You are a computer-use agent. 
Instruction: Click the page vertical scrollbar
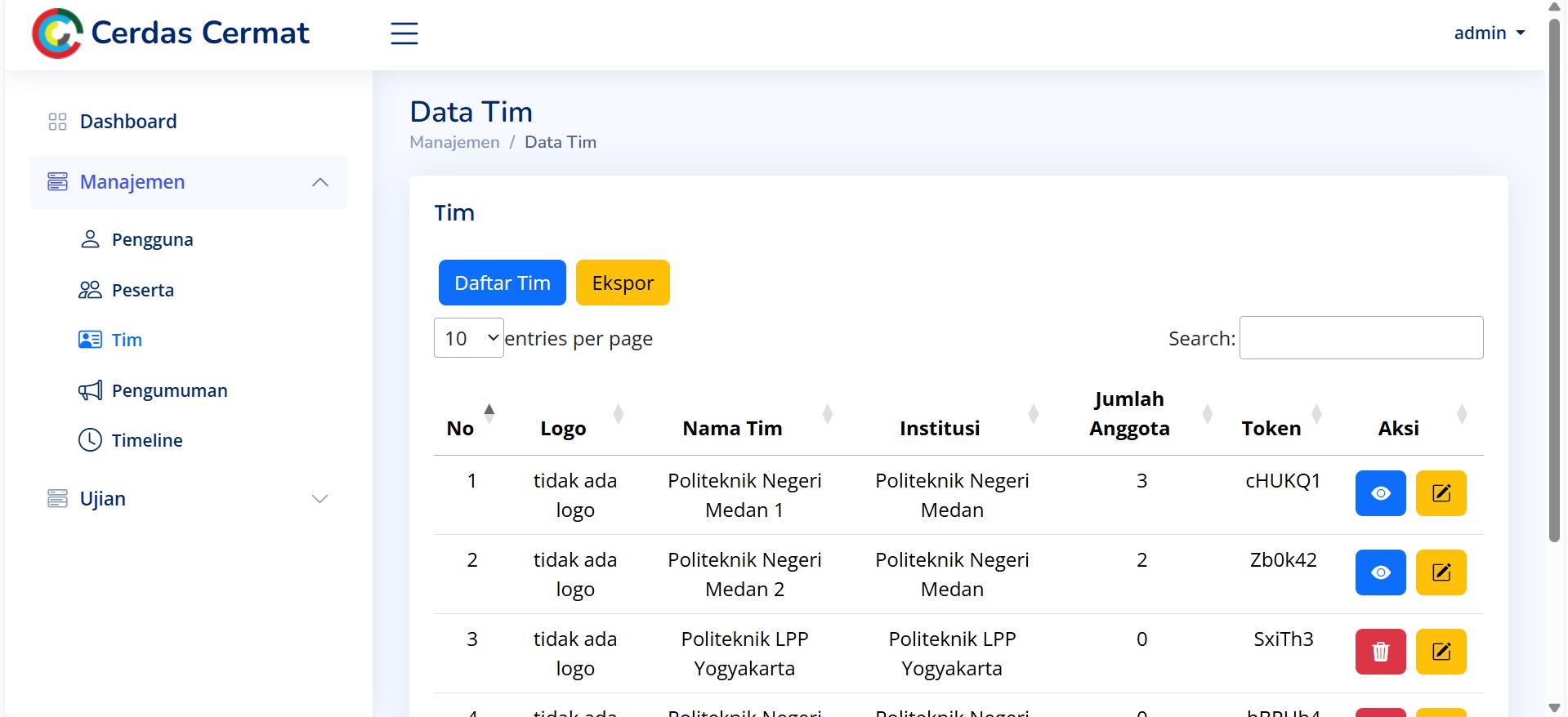[1555, 280]
